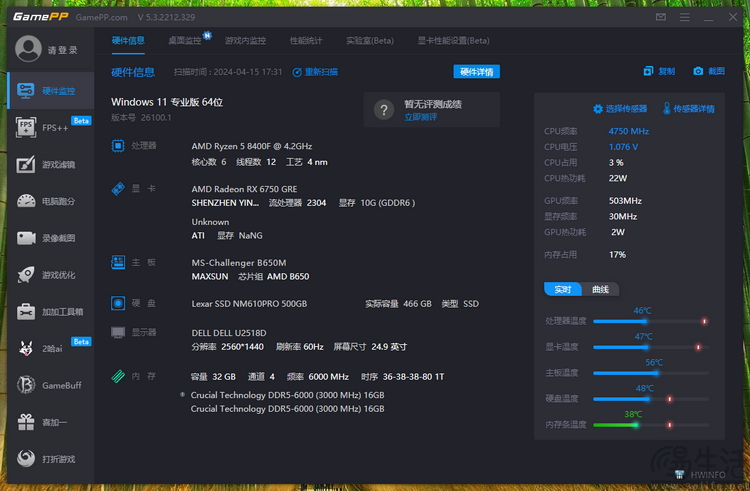Switch to the 显卡性能设置(Beta) tab

pos(453,41)
